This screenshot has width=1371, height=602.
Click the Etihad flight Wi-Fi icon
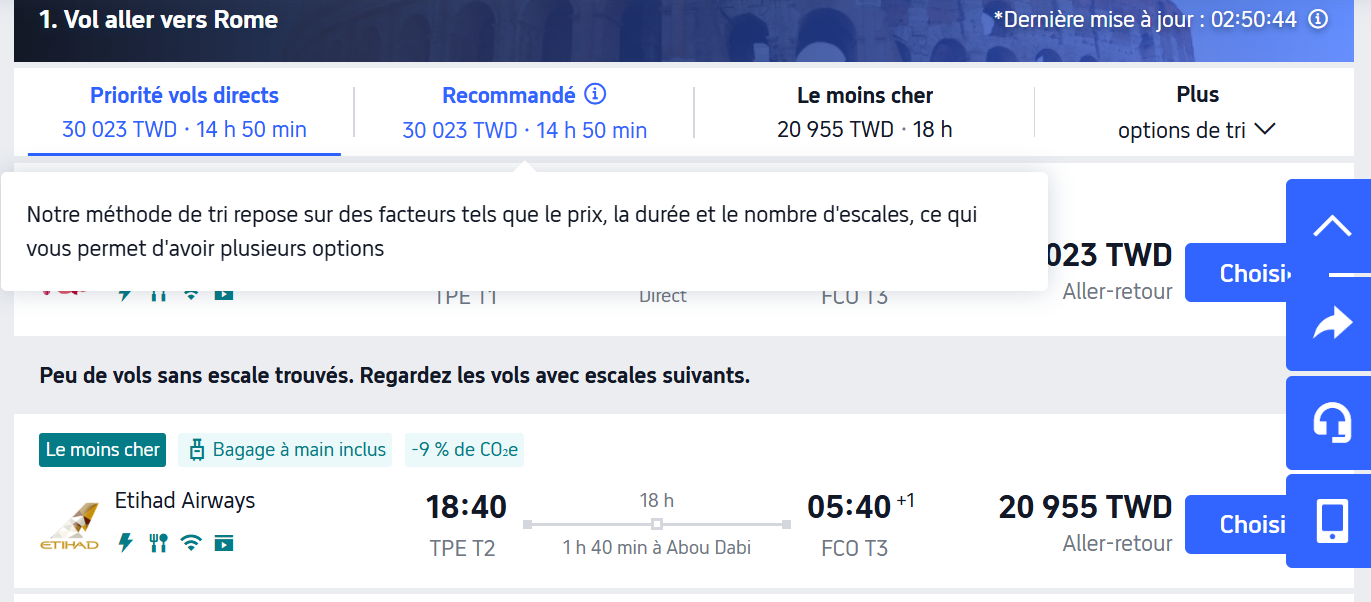click(x=190, y=543)
